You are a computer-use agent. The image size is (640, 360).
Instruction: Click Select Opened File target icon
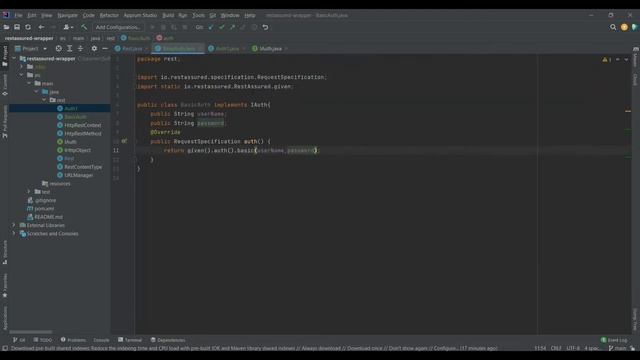(x=59, y=49)
